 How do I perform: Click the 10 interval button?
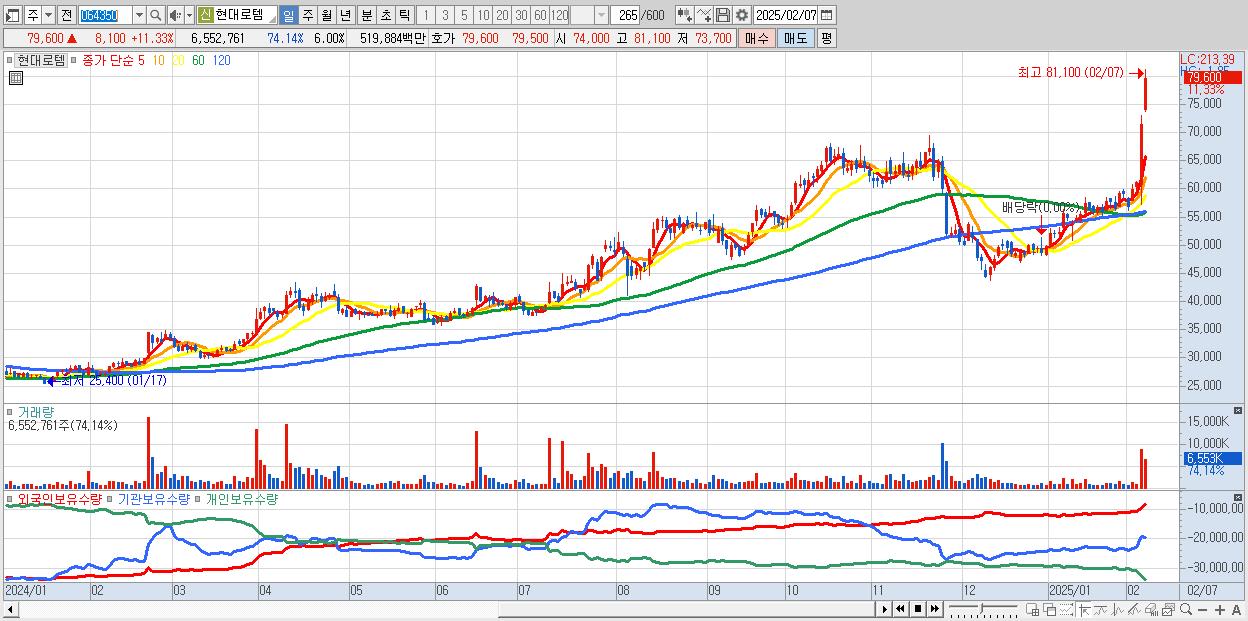pyautogui.click(x=483, y=15)
